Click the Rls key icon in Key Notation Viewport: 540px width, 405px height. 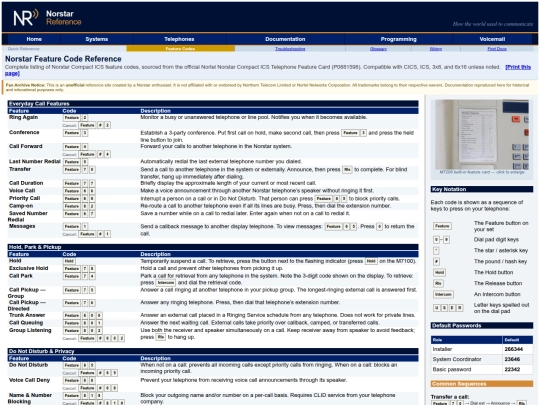(x=438, y=283)
